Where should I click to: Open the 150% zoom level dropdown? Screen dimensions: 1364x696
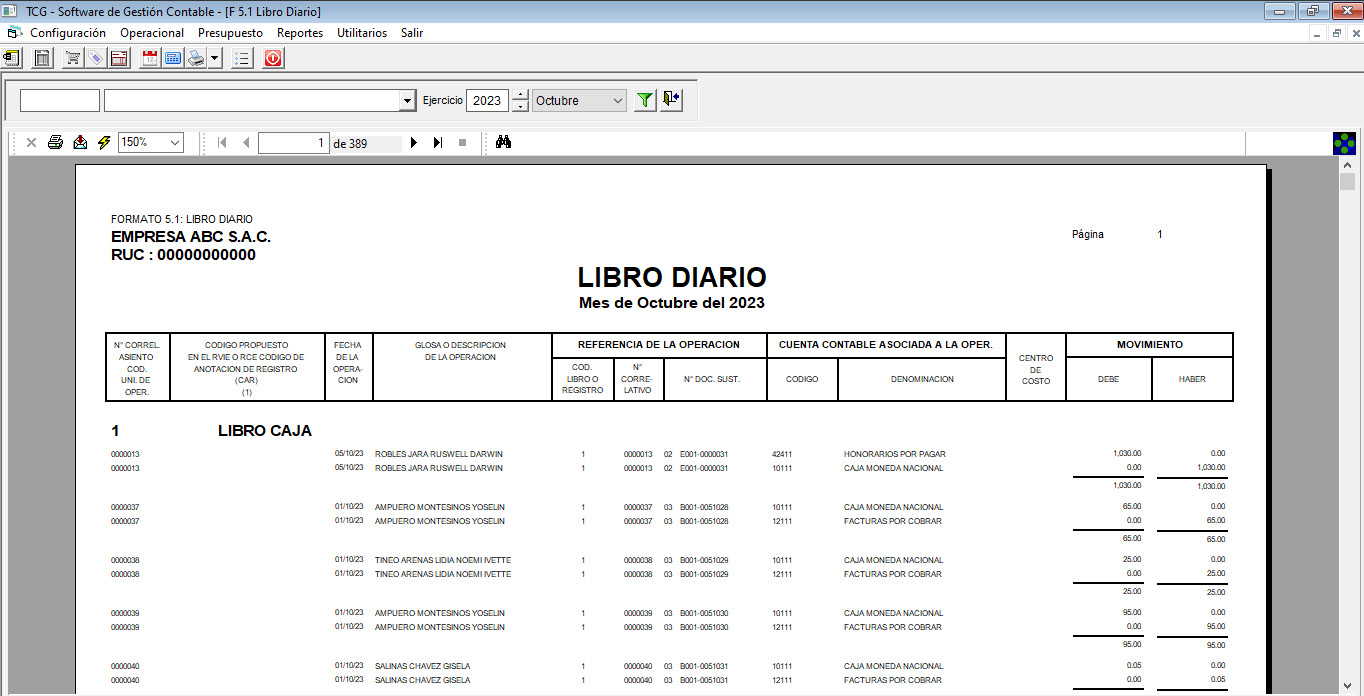click(175, 143)
